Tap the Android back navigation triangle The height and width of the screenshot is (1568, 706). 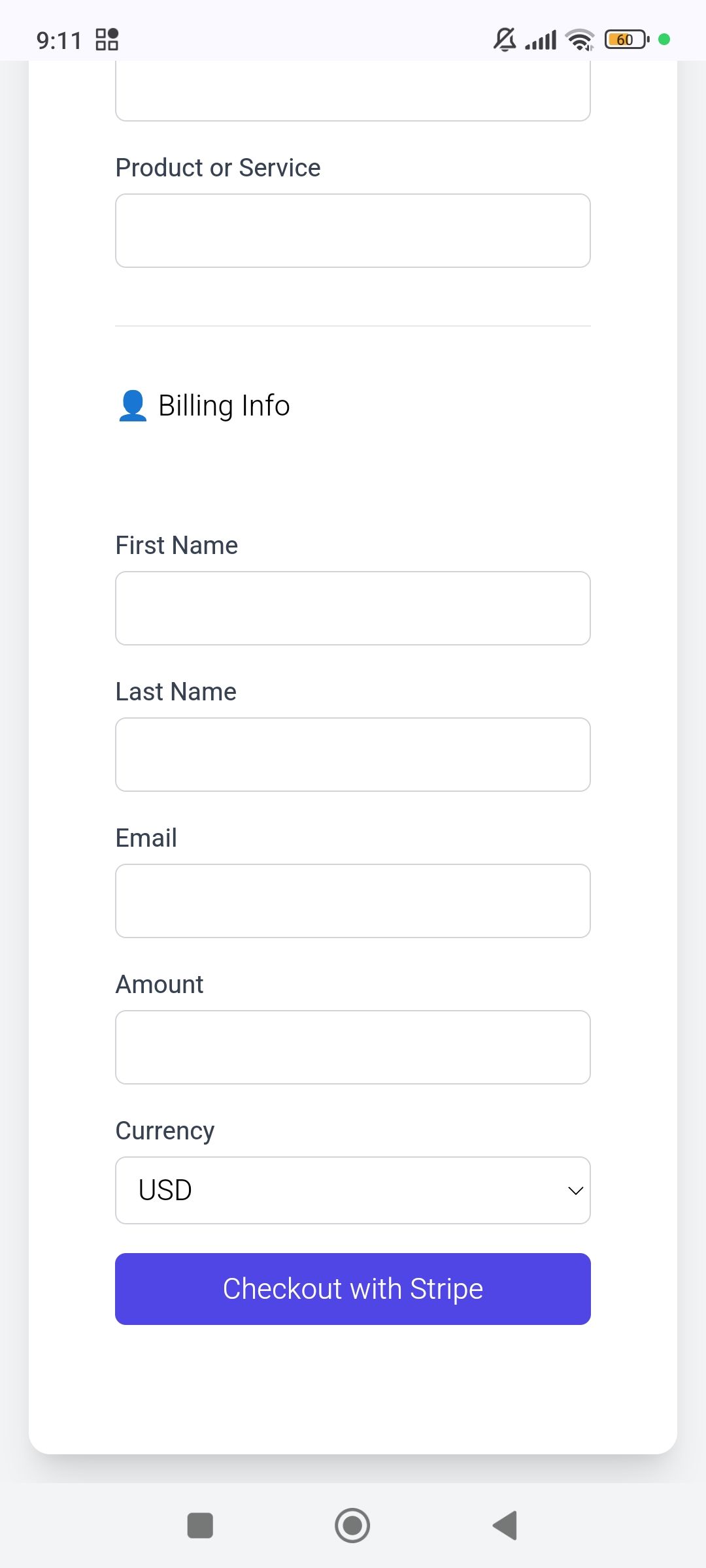tap(505, 1526)
